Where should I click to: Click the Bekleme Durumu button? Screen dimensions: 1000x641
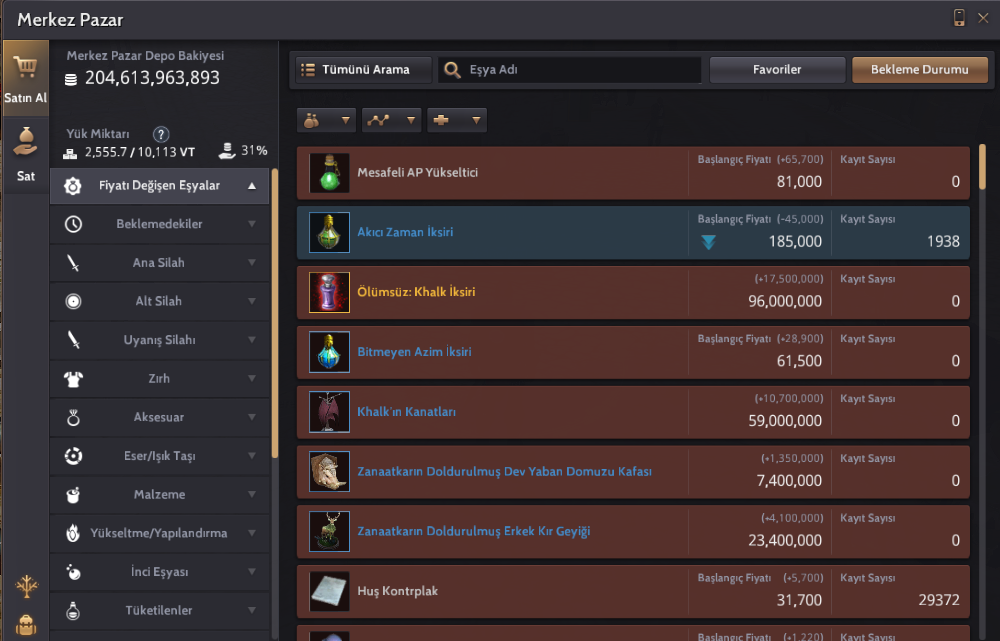(919, 70)
